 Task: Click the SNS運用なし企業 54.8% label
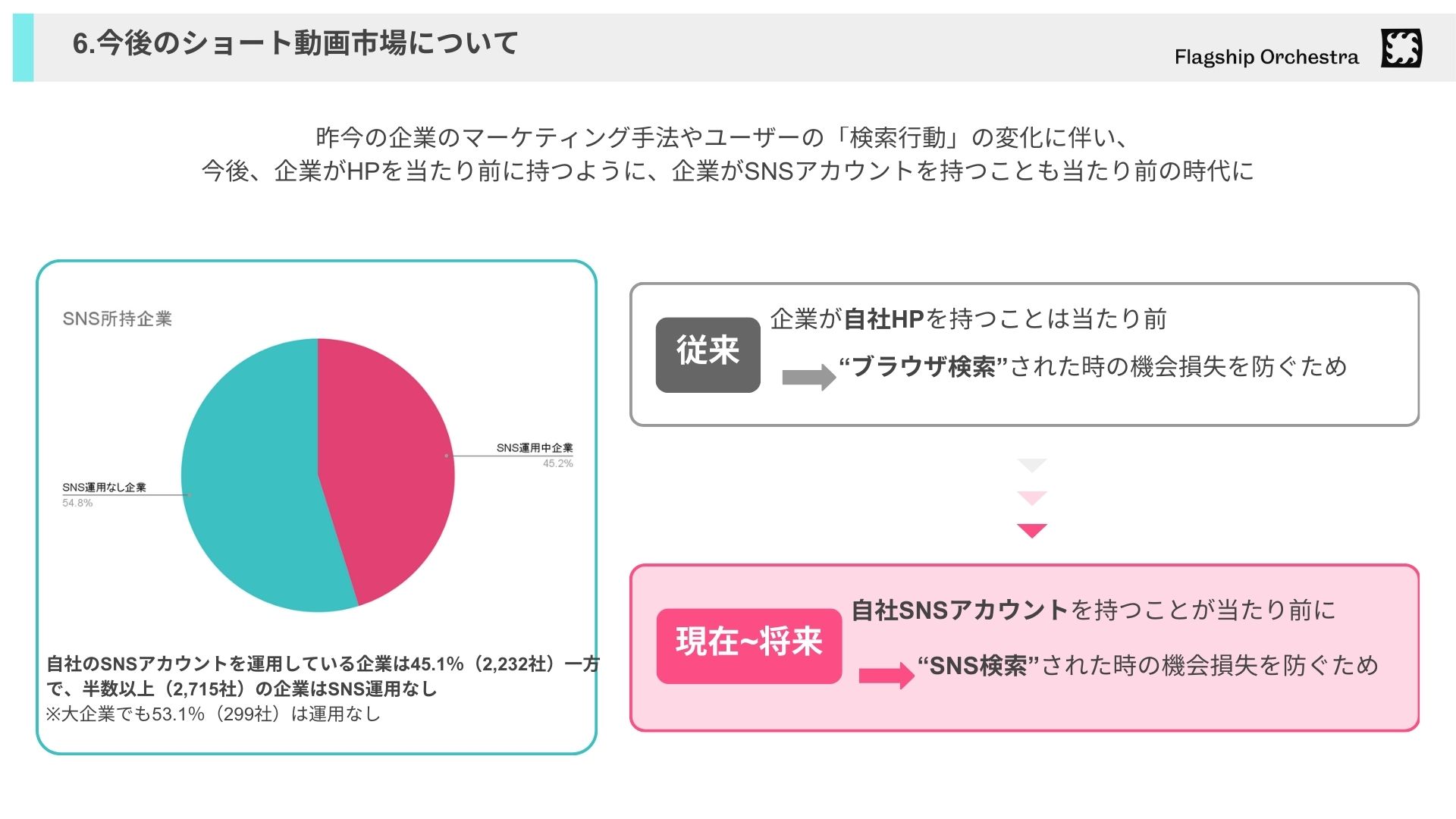pyautogui.click(x=104, y=494)
